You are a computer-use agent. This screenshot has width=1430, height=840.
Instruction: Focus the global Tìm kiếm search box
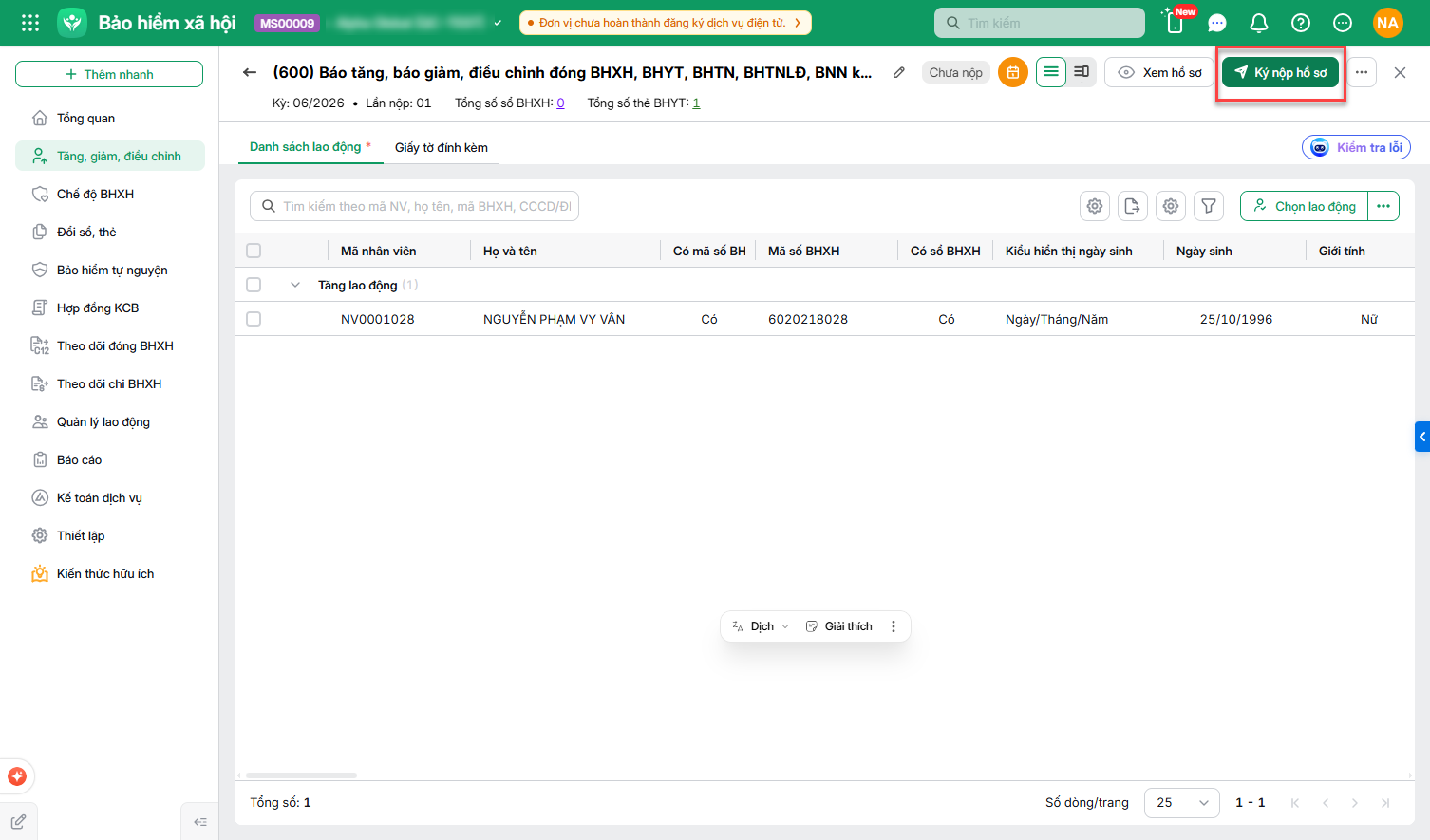[1040, 23]
